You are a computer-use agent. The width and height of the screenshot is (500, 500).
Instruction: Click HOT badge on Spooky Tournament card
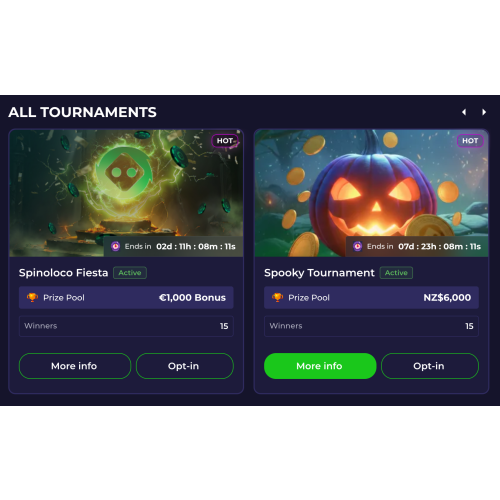point(470,141)
